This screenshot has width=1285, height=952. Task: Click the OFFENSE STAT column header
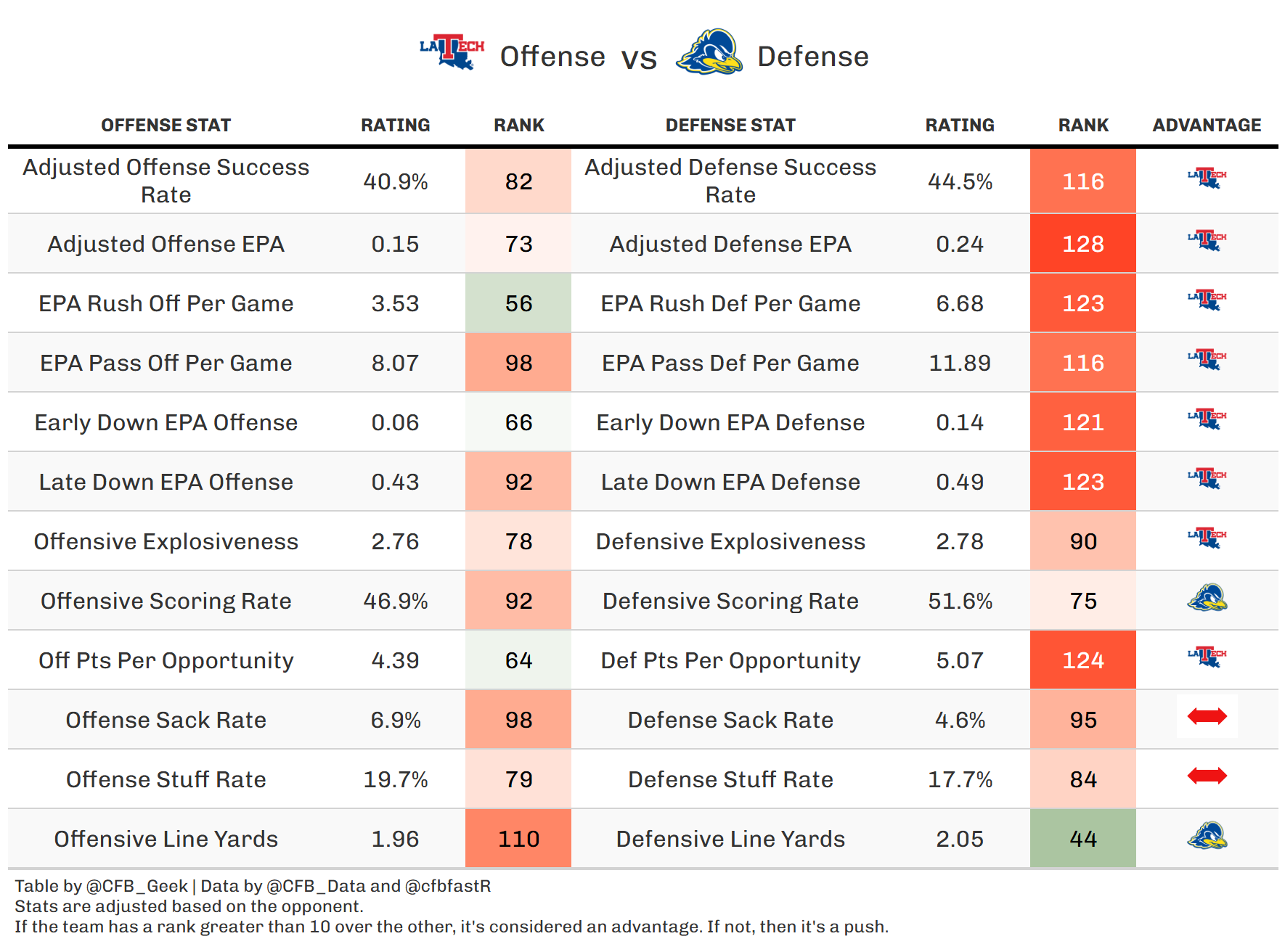166,126
